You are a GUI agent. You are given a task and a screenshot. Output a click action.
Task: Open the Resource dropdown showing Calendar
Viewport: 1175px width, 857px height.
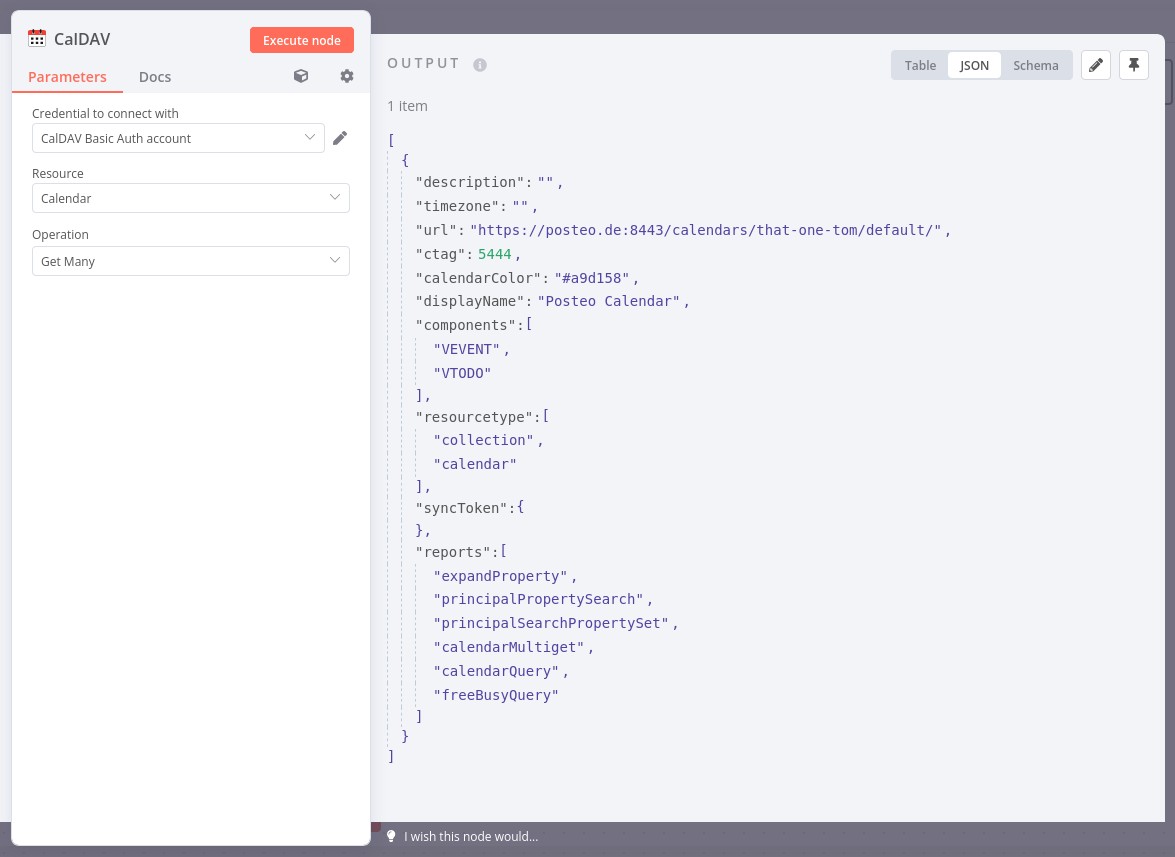coord(191,198)
